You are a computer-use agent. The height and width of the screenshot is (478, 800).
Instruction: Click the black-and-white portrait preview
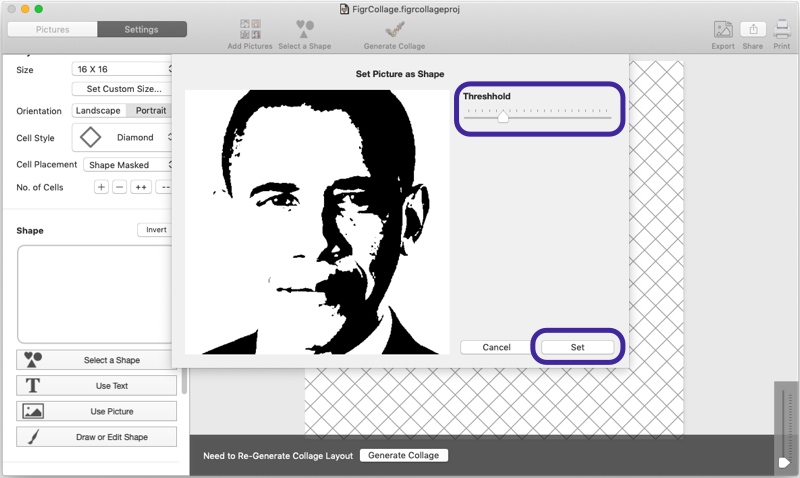[317, 222]
